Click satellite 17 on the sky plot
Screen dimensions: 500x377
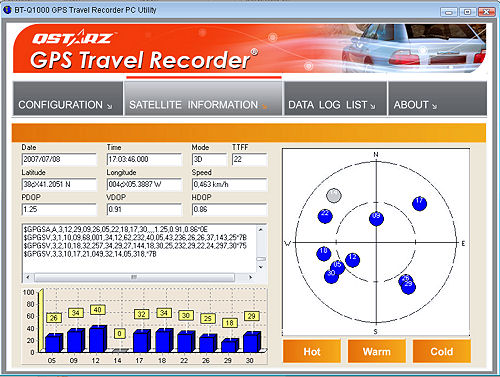[x=419, y=203]
